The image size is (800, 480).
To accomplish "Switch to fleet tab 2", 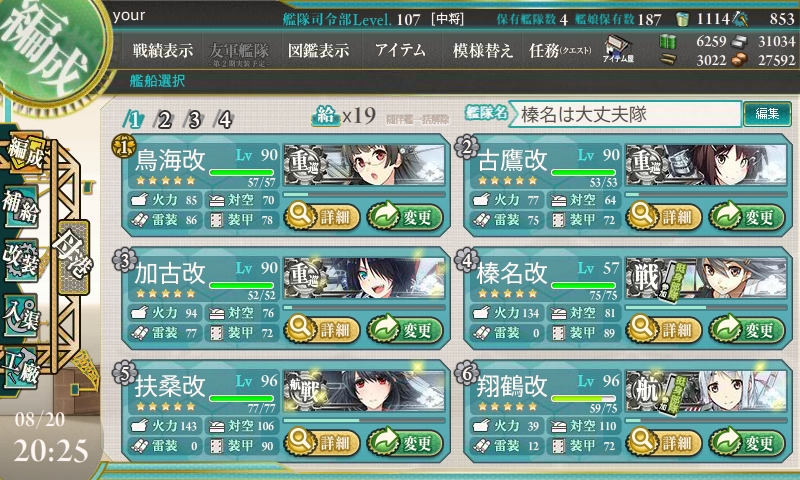I will pyautogui.click(x=164, y=120).
